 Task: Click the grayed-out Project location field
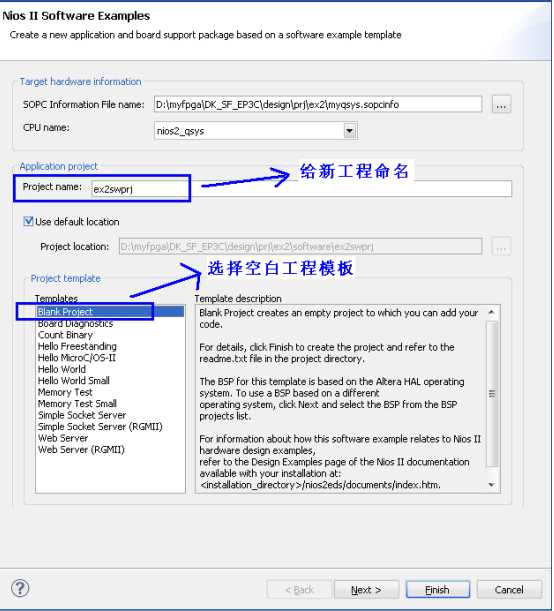click(x=300, y=247)
